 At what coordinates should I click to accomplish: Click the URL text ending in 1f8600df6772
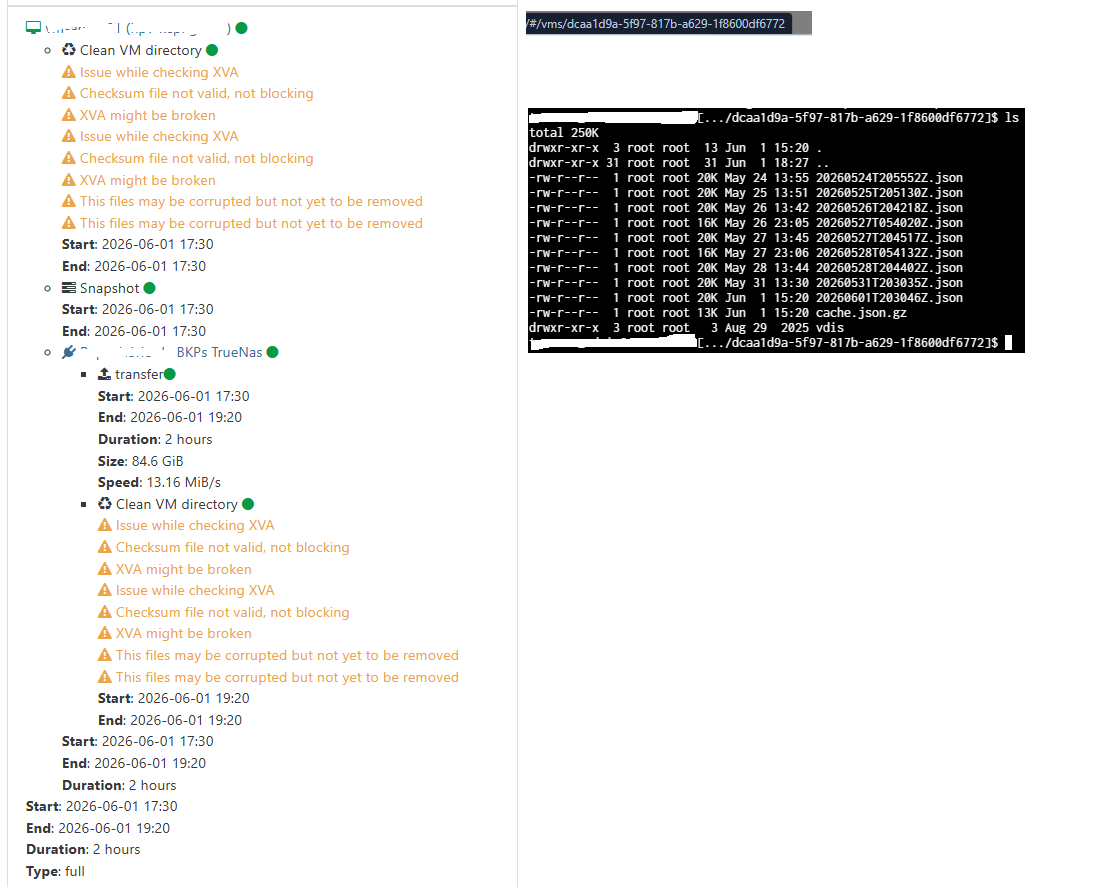point(657,24)
